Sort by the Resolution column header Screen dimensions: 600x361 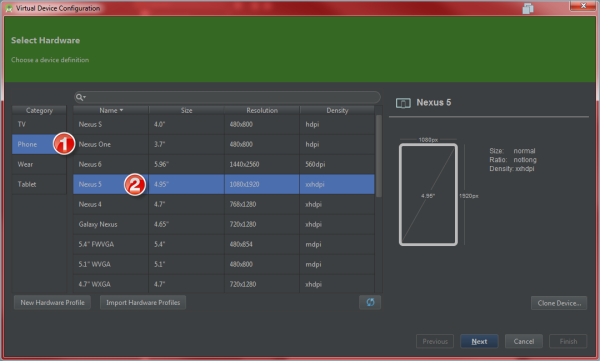tap(262, 110)
